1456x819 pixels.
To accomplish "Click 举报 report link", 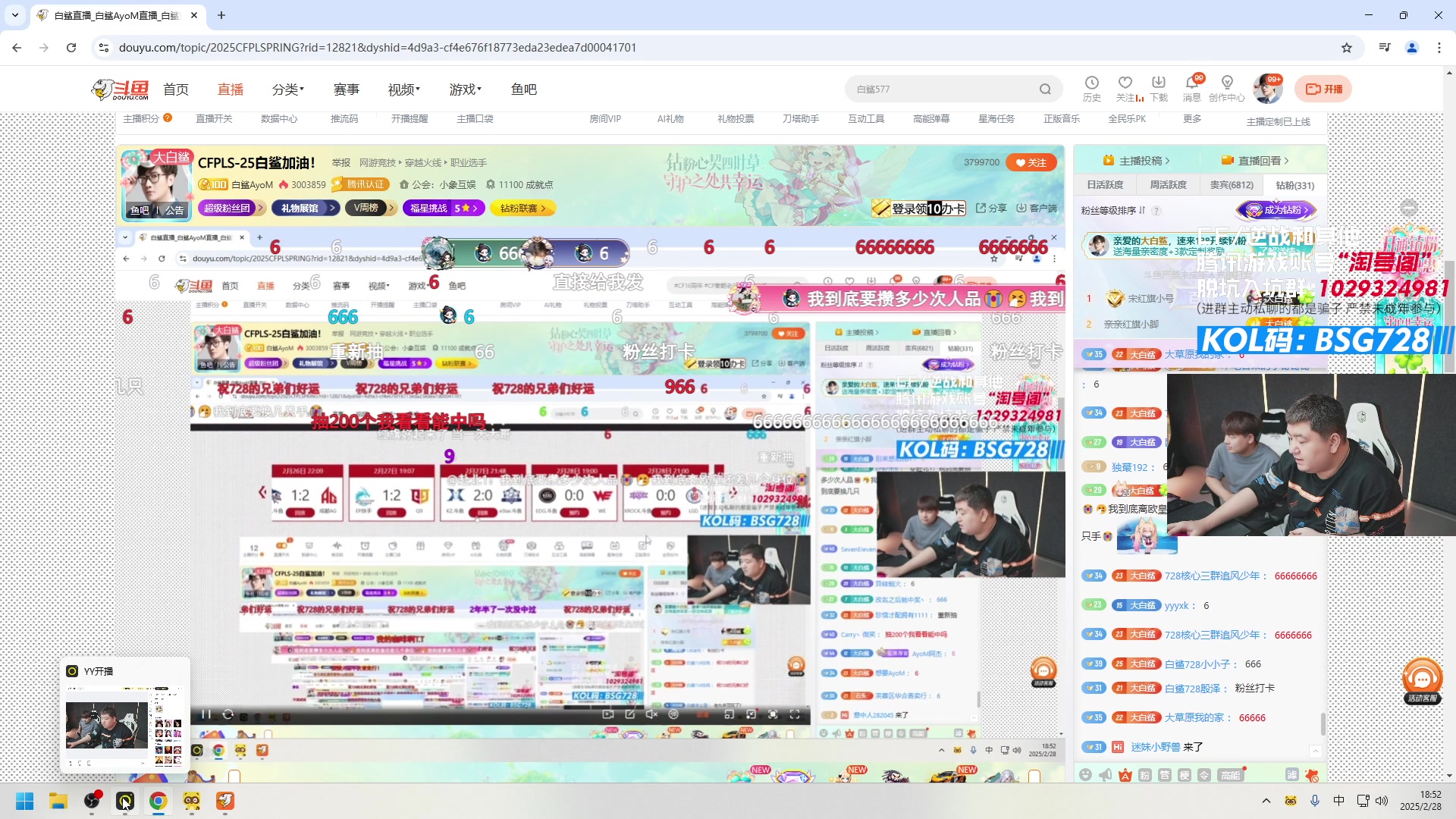I will pos(341,162).
